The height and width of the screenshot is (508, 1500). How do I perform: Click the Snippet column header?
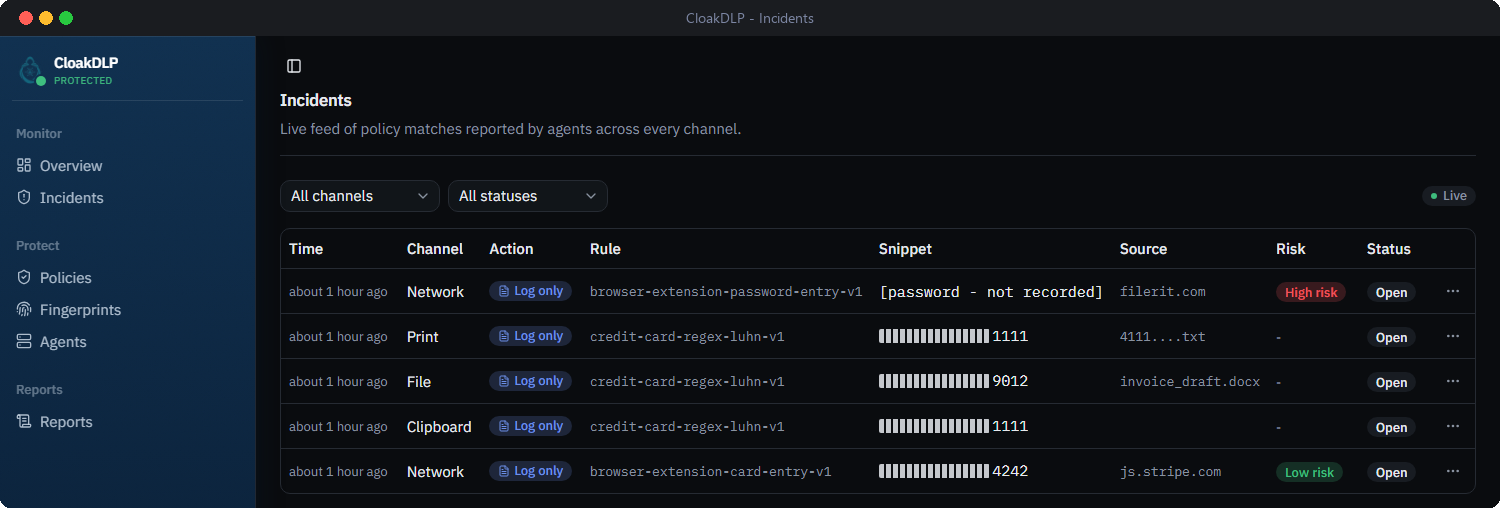pos(905,249)
